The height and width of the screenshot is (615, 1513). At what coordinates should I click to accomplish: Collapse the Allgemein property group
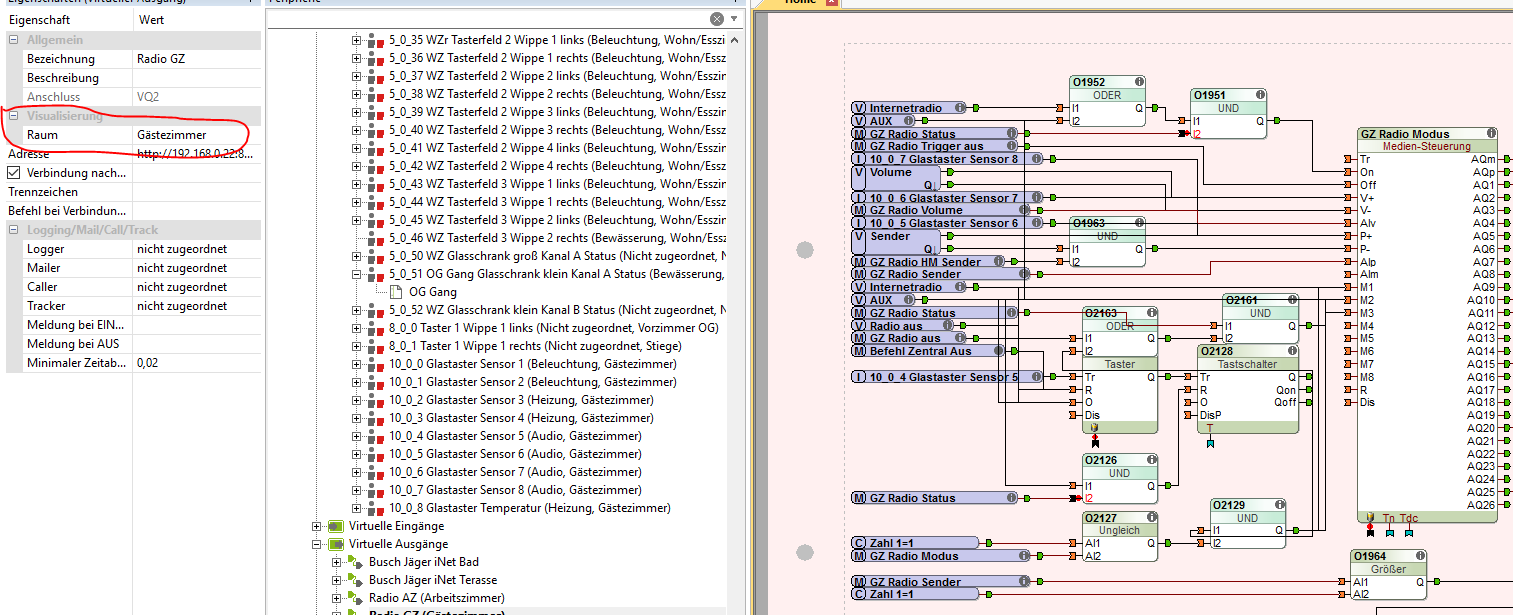click(14, 39)
